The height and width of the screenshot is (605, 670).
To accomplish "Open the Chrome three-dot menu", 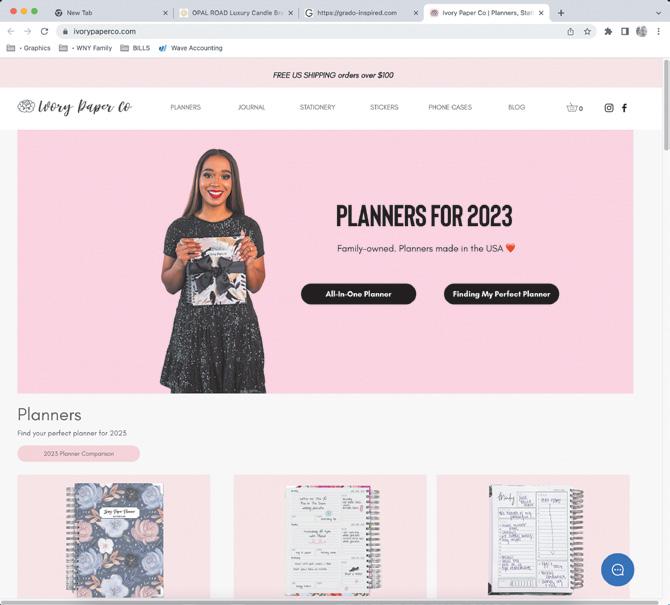I will (x=658, y=32).
